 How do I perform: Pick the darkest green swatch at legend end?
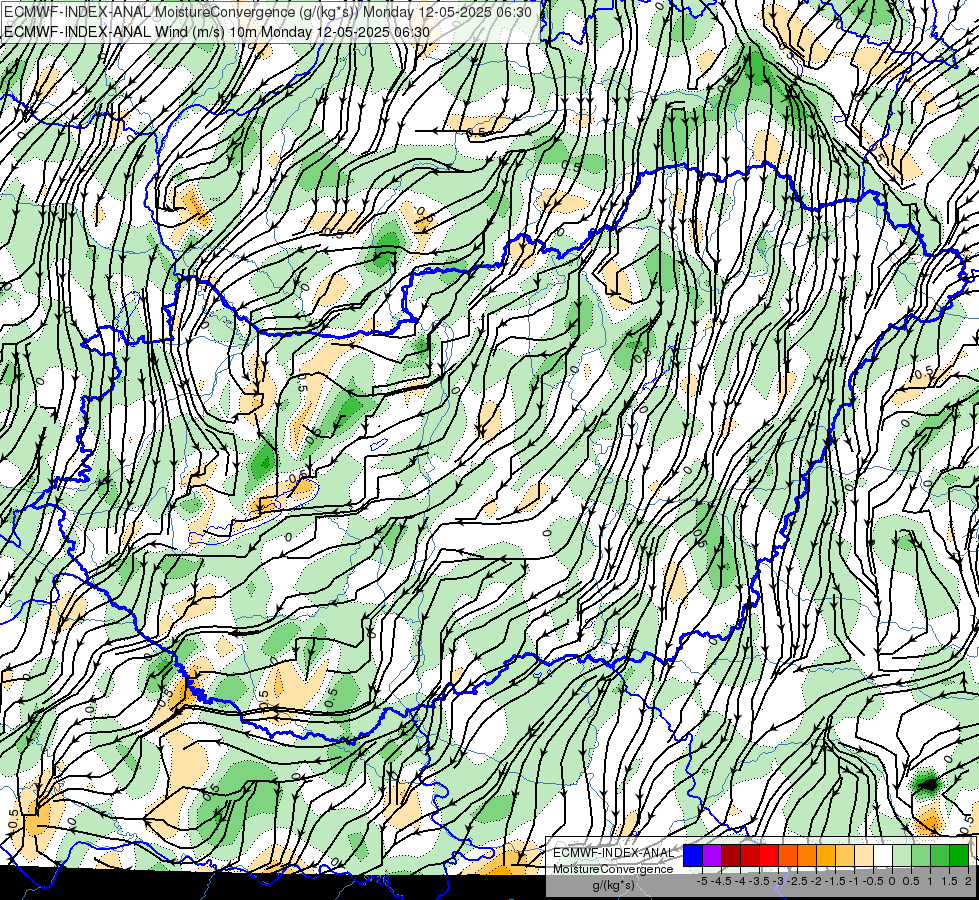959,856
